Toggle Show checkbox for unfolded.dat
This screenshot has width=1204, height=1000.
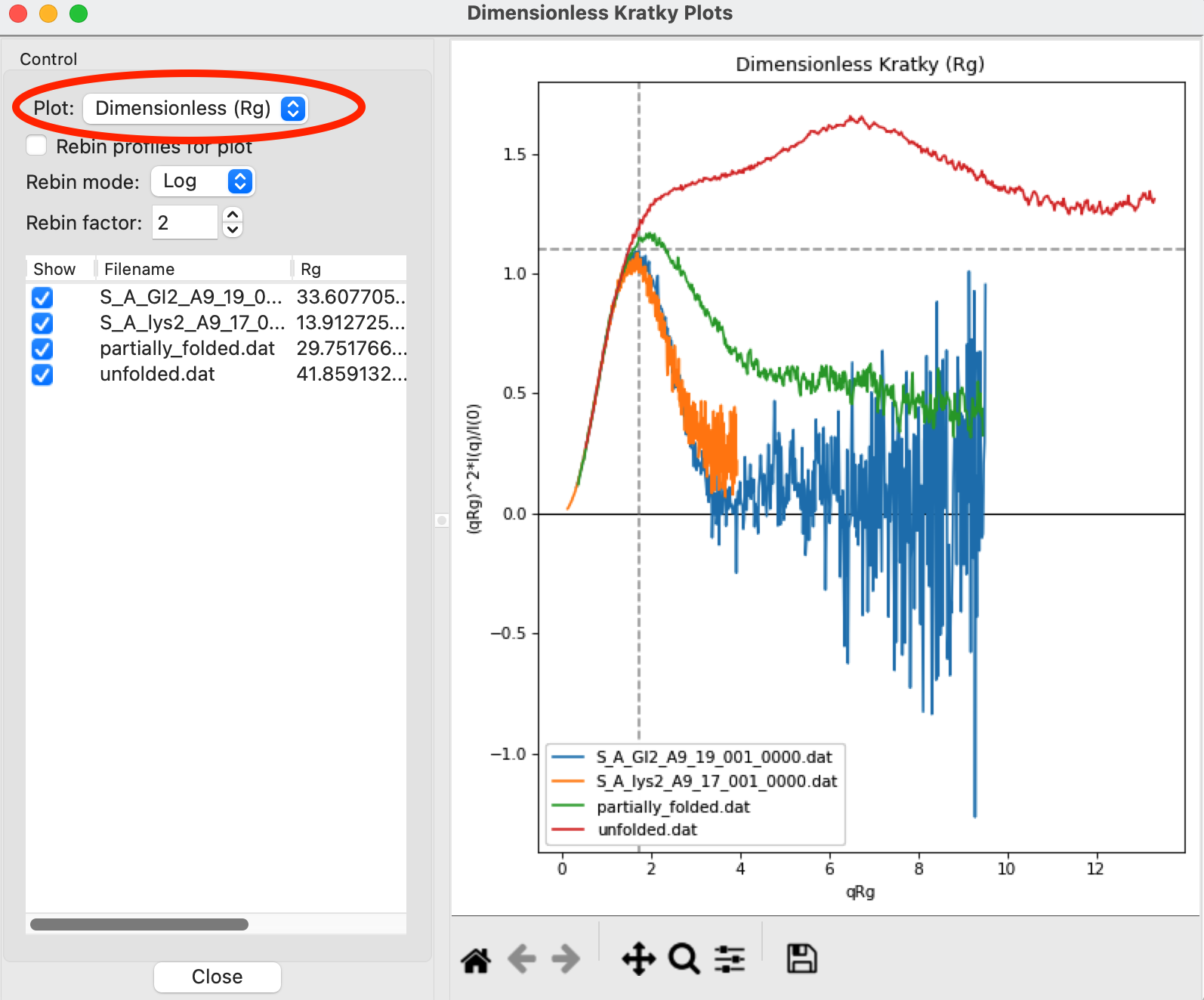pyautogui.click(x=42, y=375)
